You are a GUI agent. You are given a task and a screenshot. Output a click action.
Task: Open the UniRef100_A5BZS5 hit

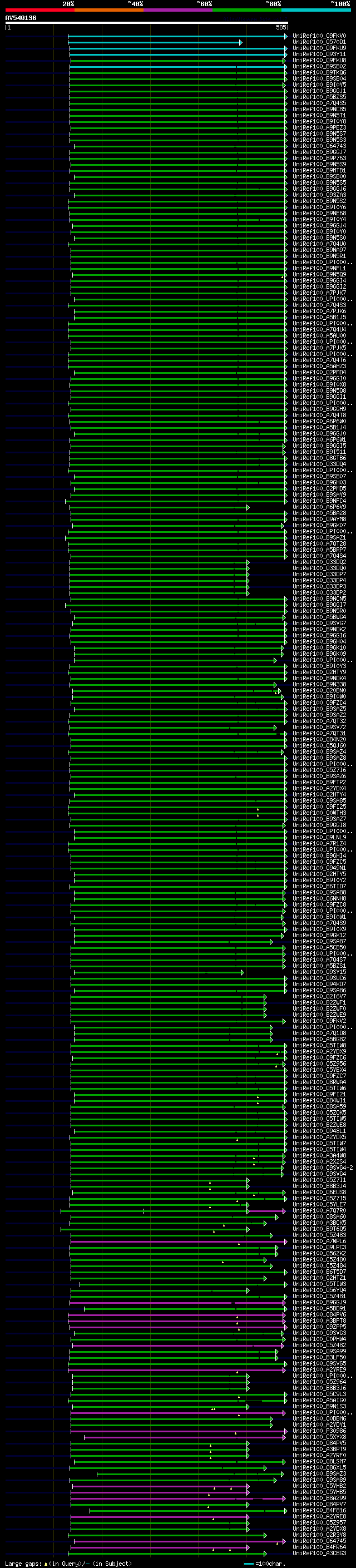point(319,97)
